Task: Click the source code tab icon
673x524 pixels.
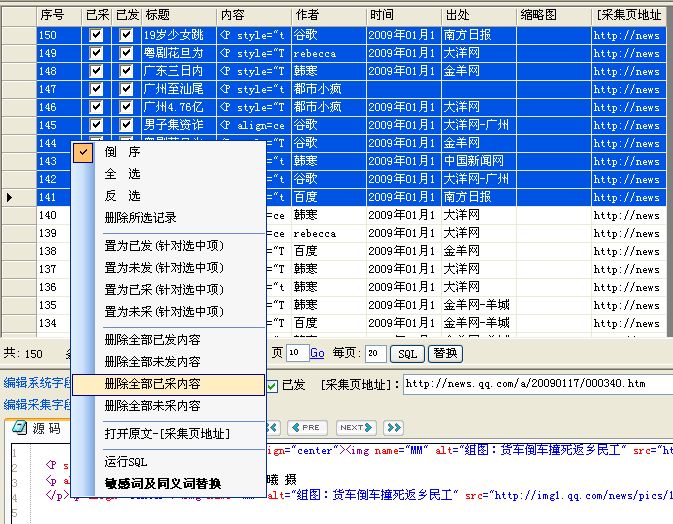Action: coord(19,427)
